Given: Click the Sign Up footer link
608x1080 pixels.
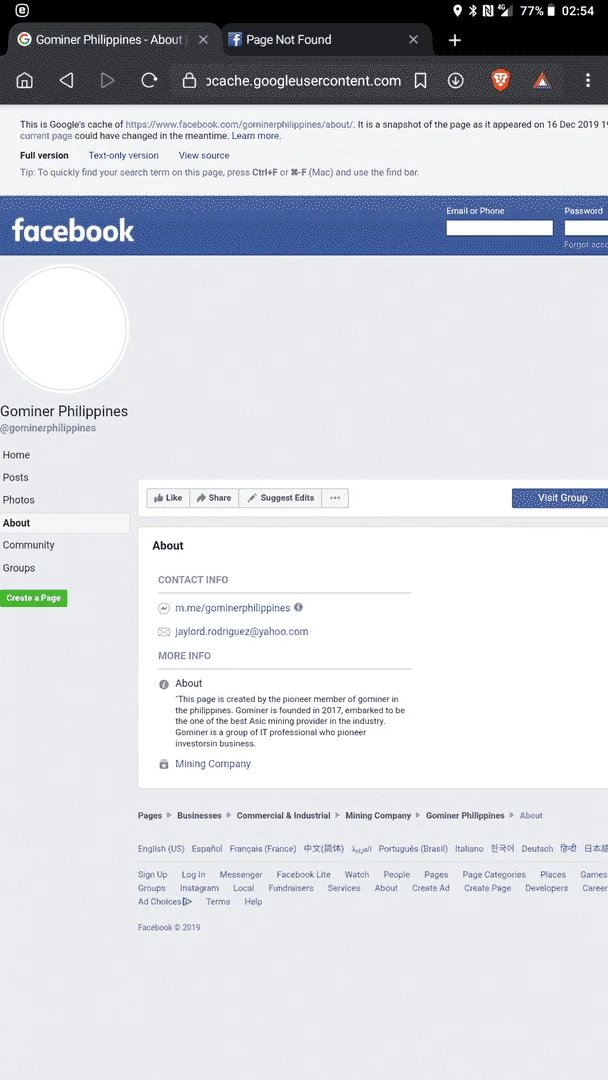Looking at the screenshot, I should pyautogui.click(x=152, y=875).
